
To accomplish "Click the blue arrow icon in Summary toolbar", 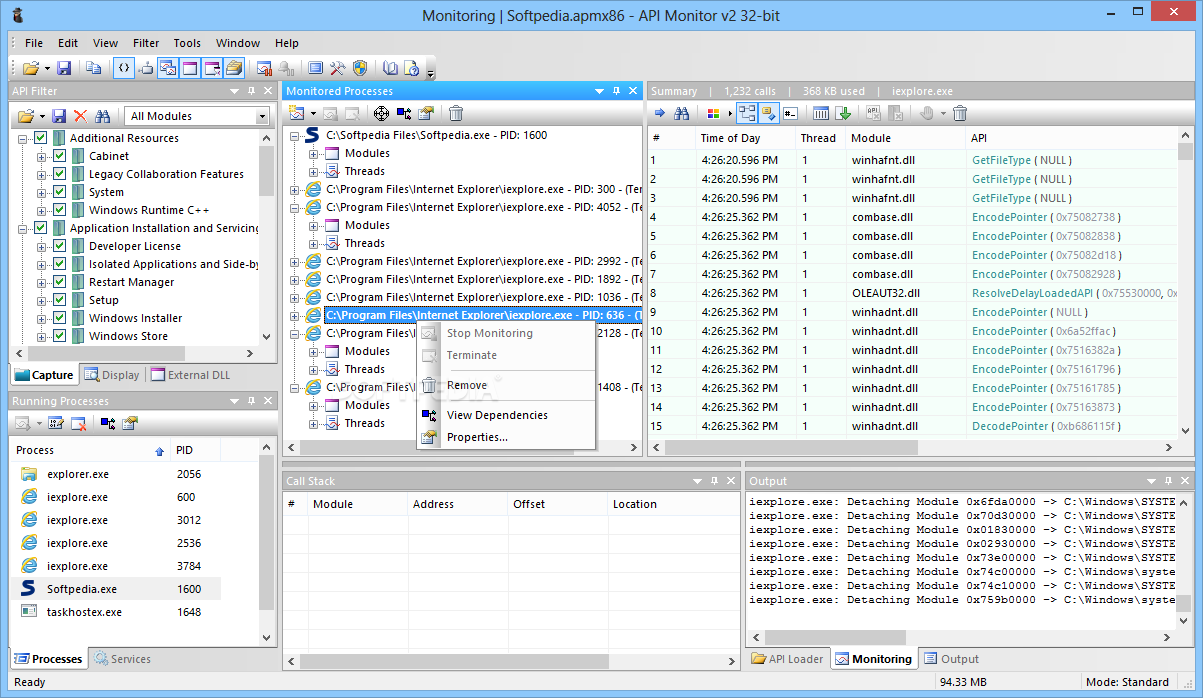I will [660, 113].
